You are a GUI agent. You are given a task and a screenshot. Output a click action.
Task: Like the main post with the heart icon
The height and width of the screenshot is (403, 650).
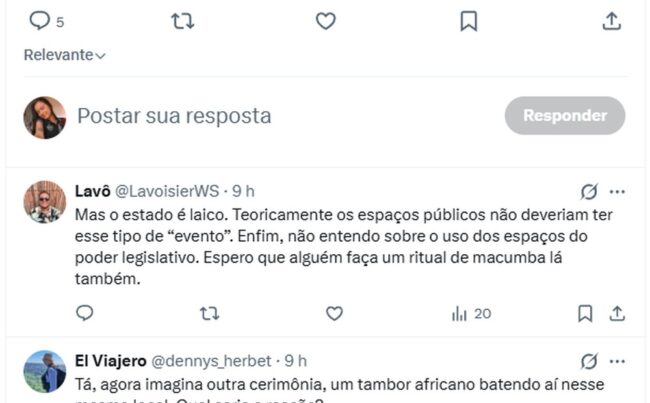pos(326,21)
